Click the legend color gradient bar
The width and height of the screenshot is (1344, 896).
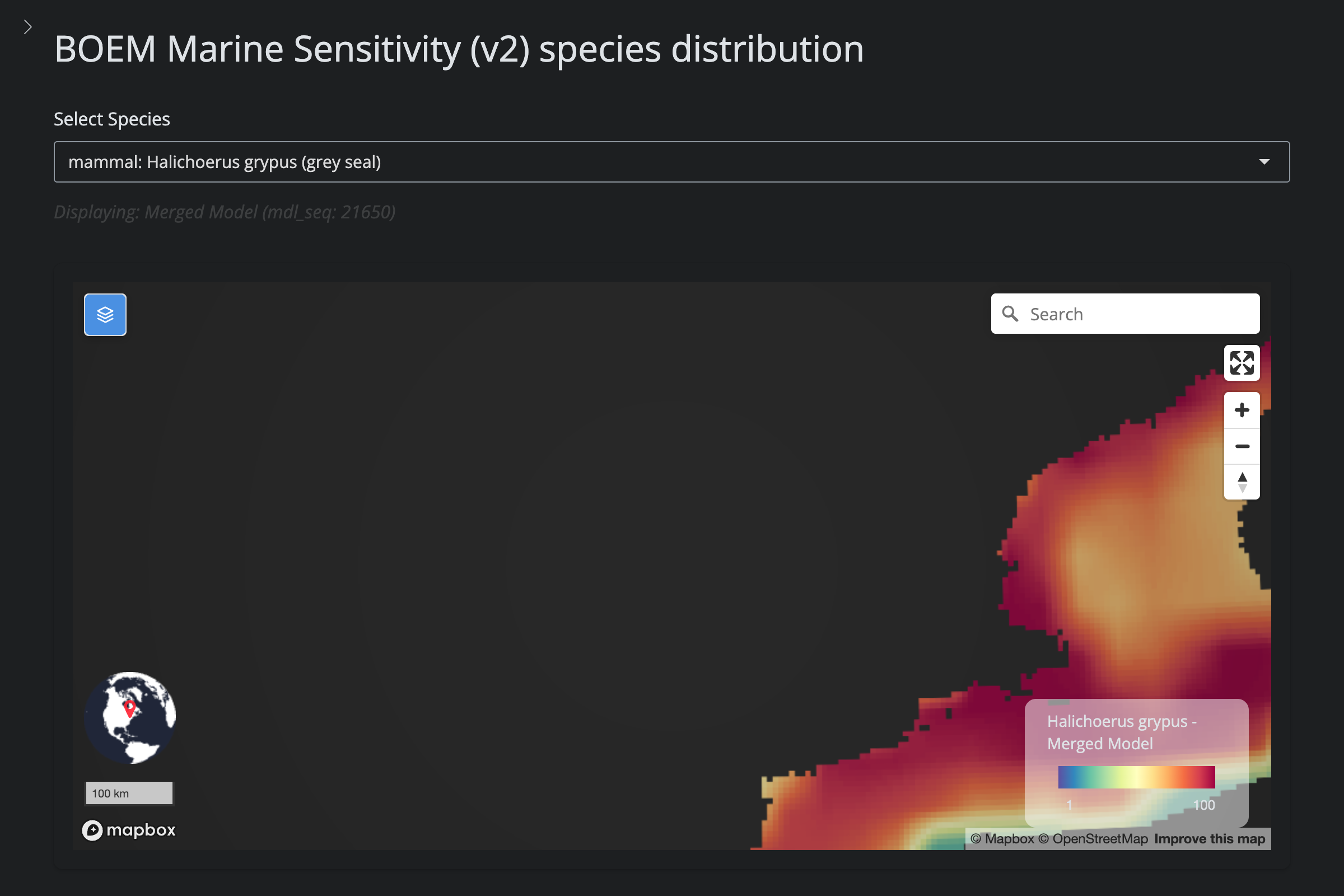(x=1136, y=777)
